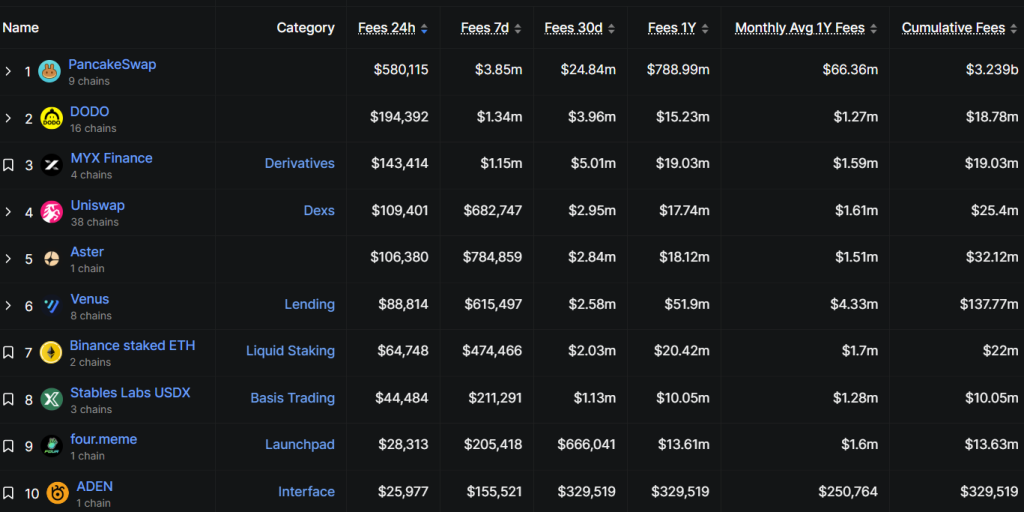Bookmark the ADEN row
The width and height of the screenshot is (1024, 512).
pos(8,493)
